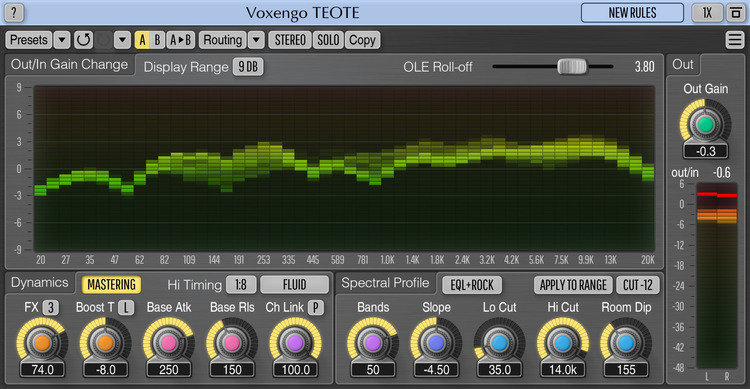Click the Boost T value field -8.0

106,369
